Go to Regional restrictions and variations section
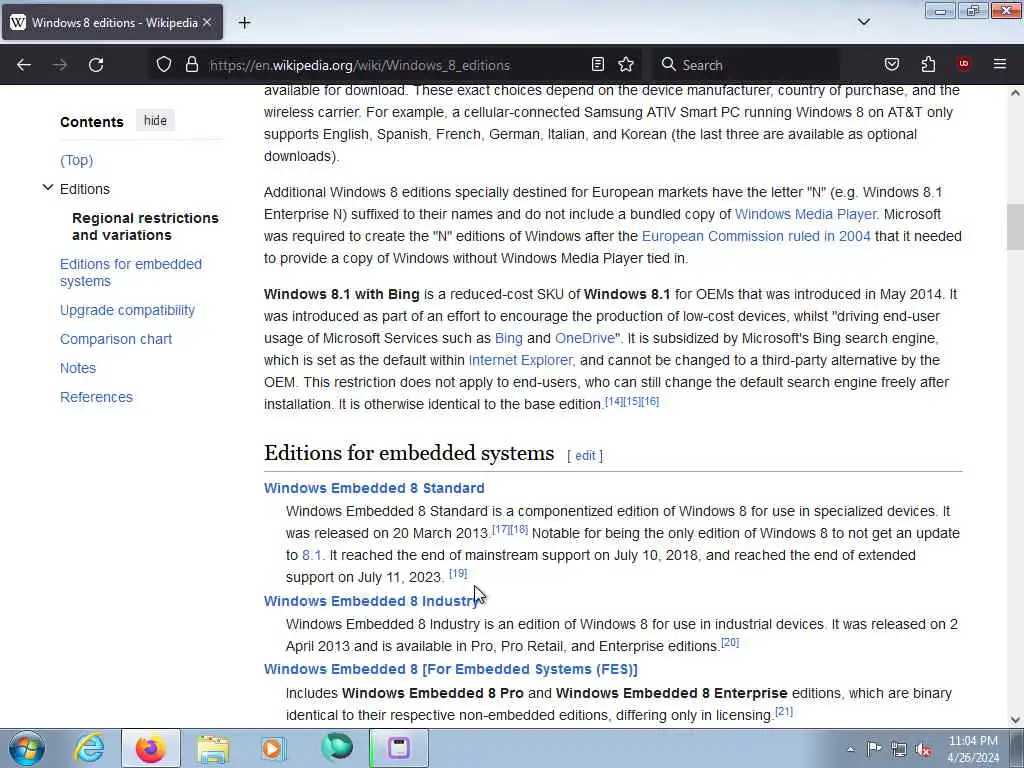 click(x=145, y=227)
